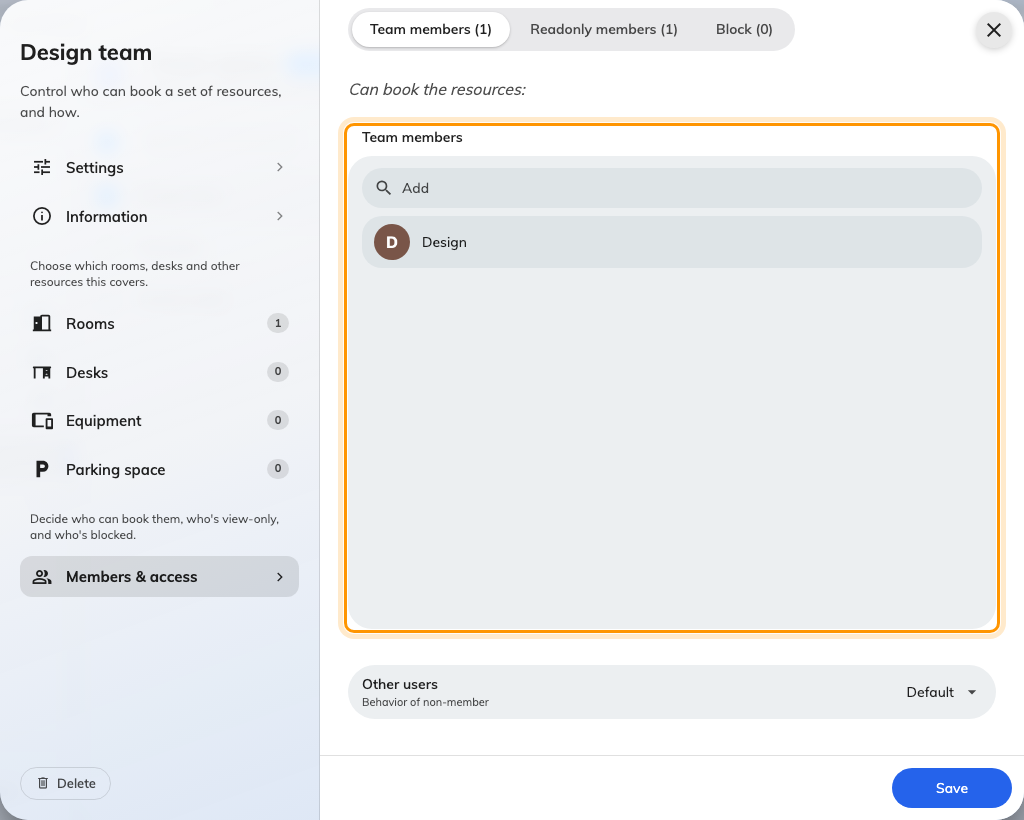1024x820 pixels.
Task: Click the blue Save button
Action: [952, 788]
